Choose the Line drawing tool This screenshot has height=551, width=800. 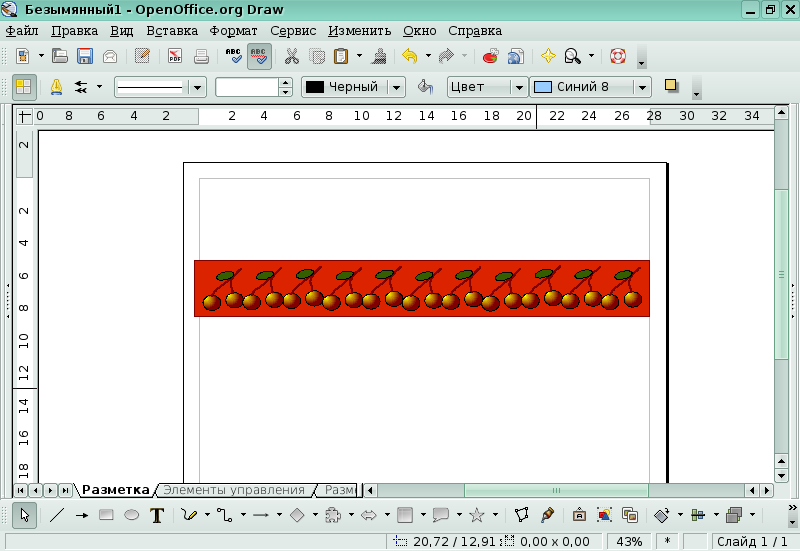pyautogui.click(x=57, y=515)
